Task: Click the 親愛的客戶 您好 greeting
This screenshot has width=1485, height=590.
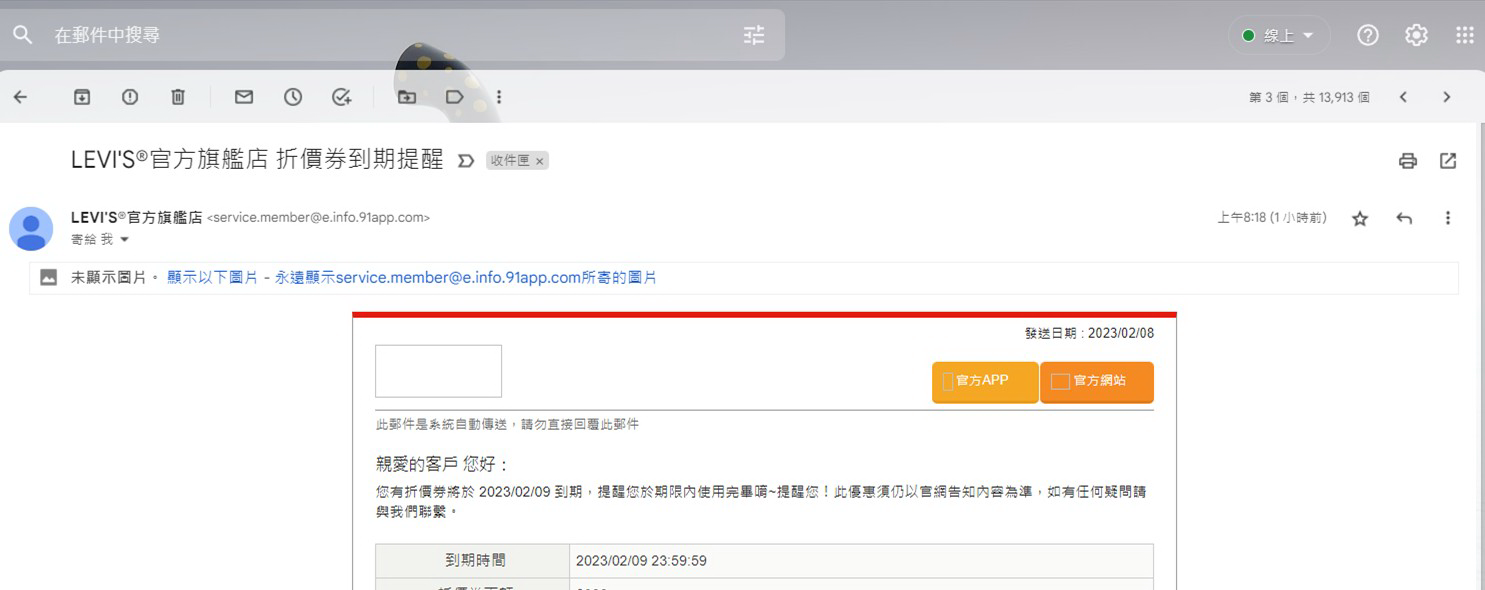Action: pos(443,464)
